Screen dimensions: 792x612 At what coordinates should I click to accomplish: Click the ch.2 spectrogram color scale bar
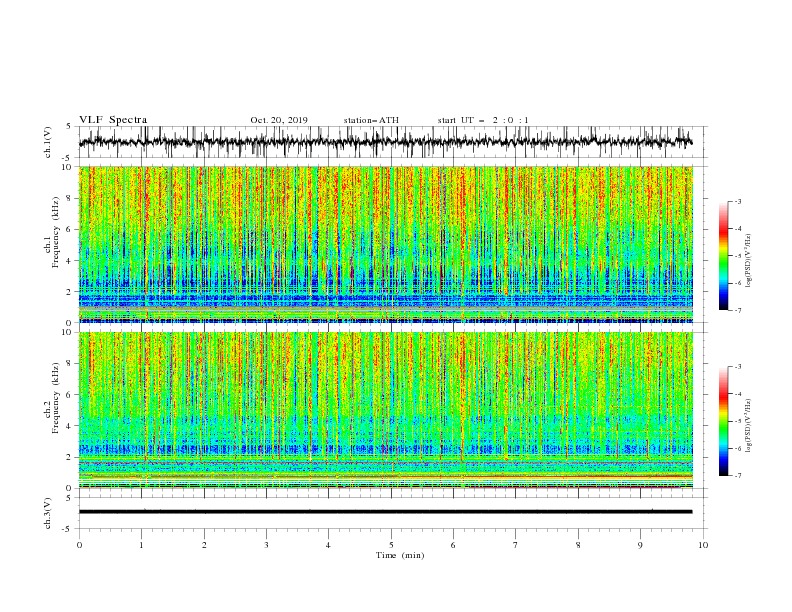(723, 421)
